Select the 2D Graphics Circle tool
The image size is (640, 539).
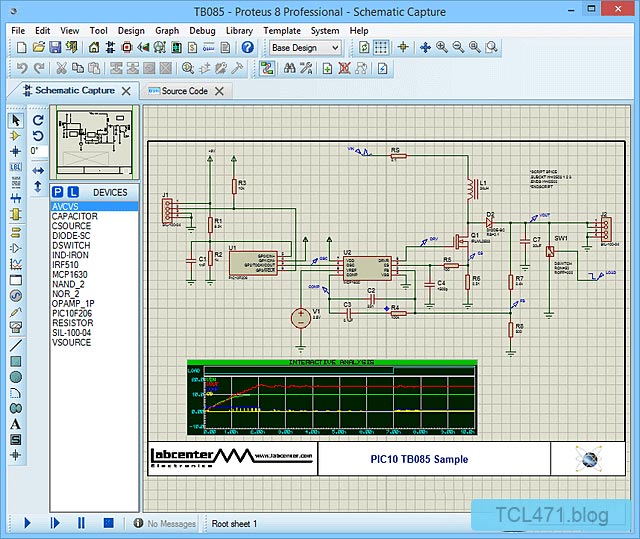(x=15, y=376)
